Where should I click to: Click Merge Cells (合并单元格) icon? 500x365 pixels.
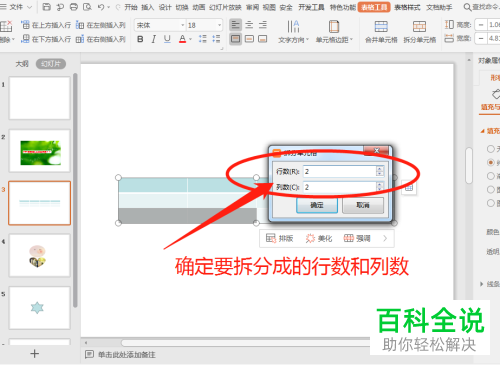click(x=381, y=27)
